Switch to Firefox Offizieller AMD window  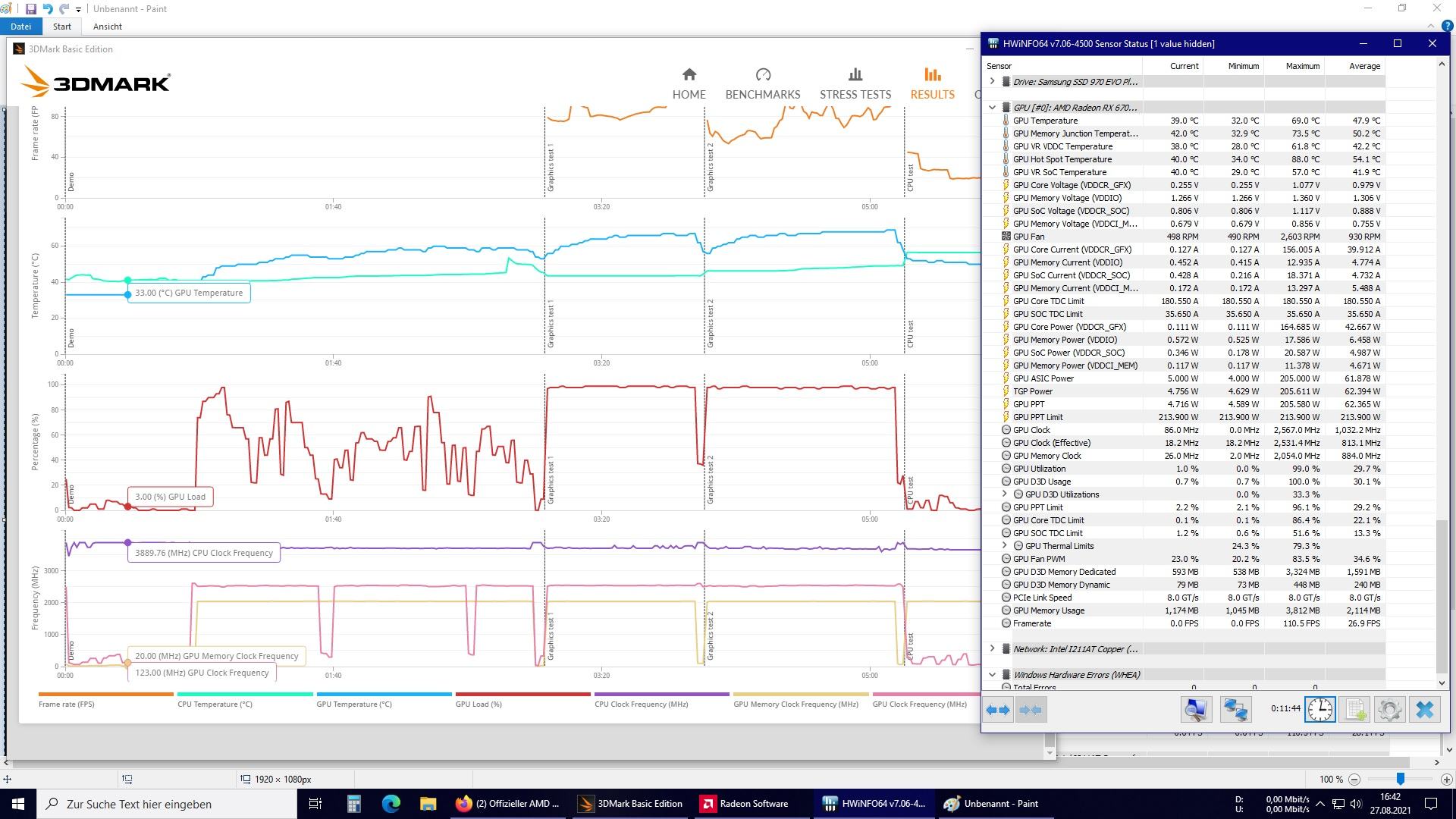point(508,804)
